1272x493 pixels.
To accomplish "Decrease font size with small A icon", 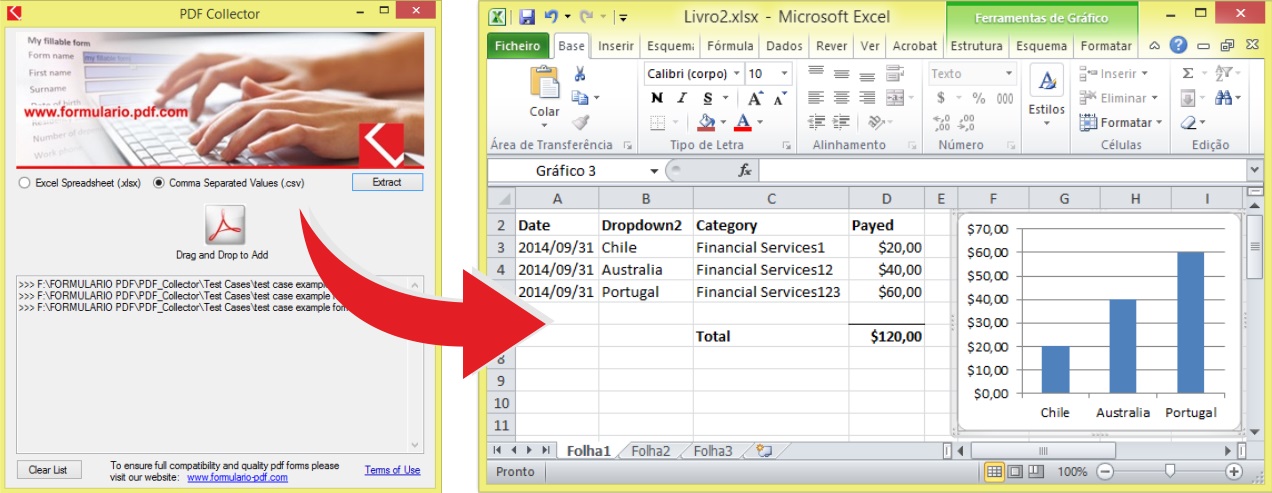I will pyautogui.click(x=779, y=98).
